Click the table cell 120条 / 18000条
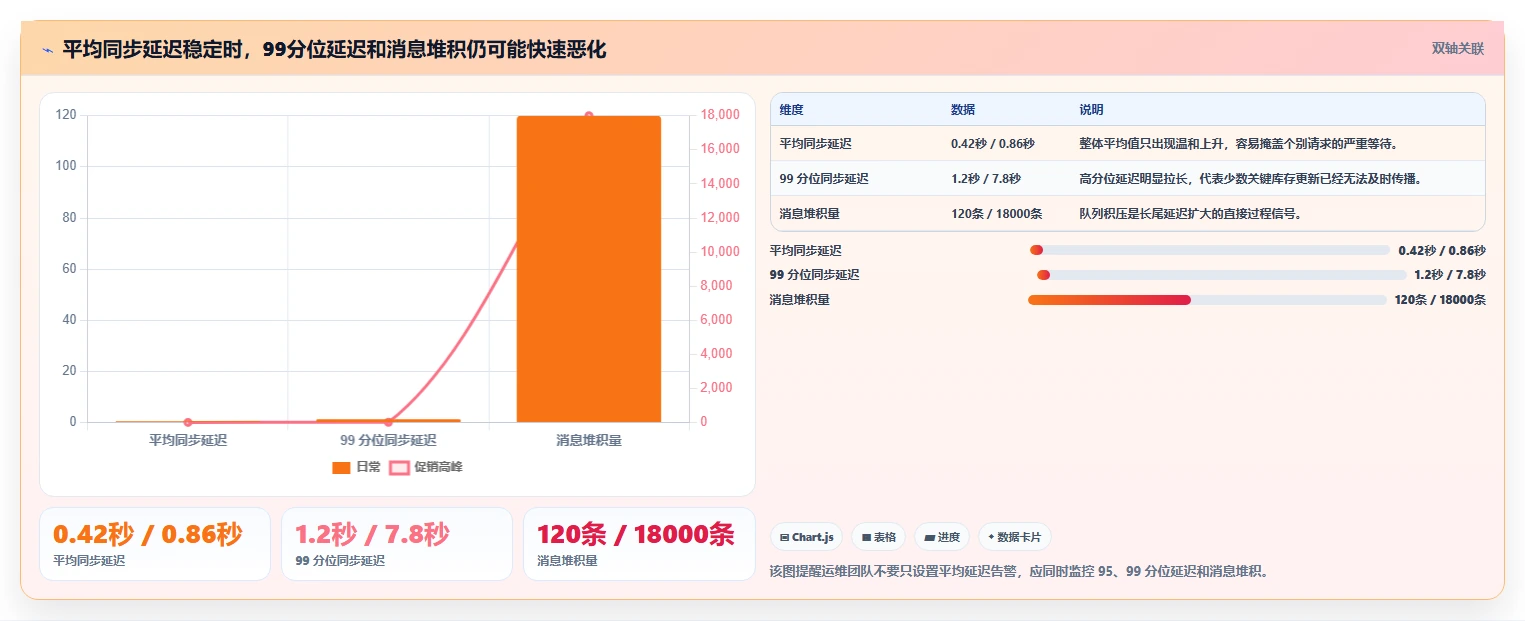The image size is (1525, 621). pos(997,214)
